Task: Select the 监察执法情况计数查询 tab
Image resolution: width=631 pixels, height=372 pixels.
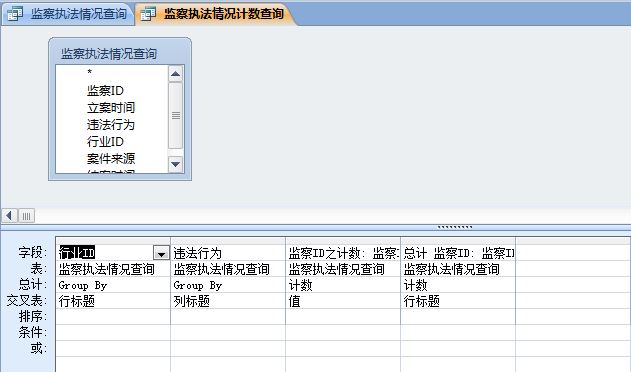Action: 215,14
